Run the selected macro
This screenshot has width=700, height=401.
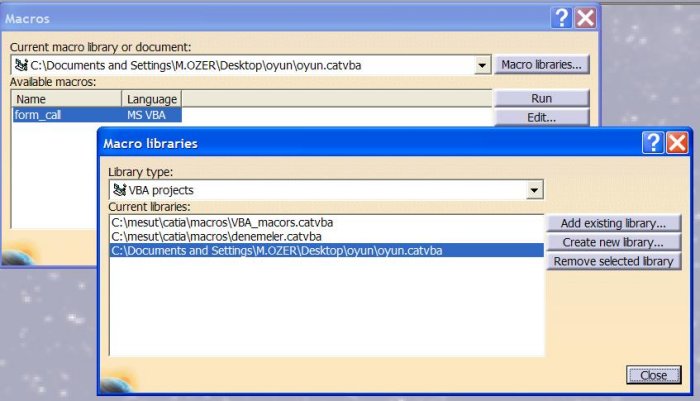coord(541,98)
